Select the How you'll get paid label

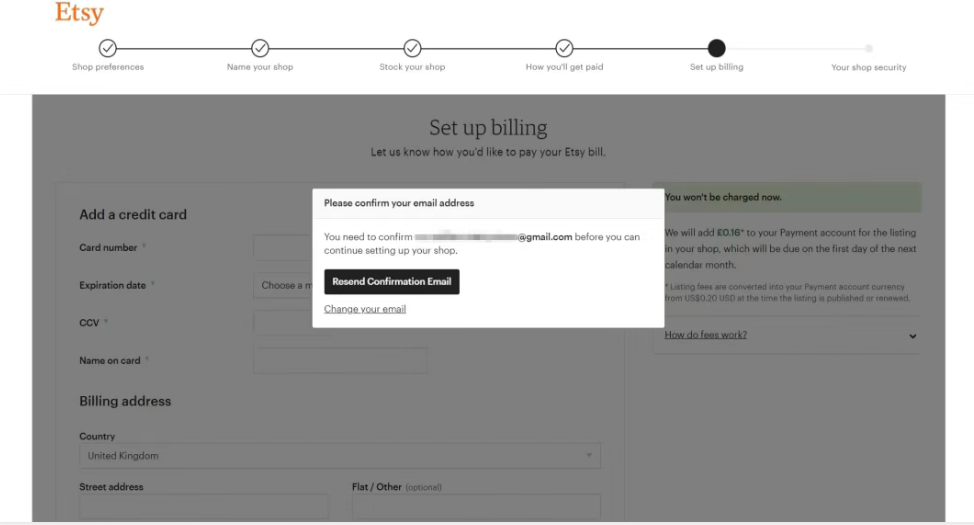[x=564, y=67]
